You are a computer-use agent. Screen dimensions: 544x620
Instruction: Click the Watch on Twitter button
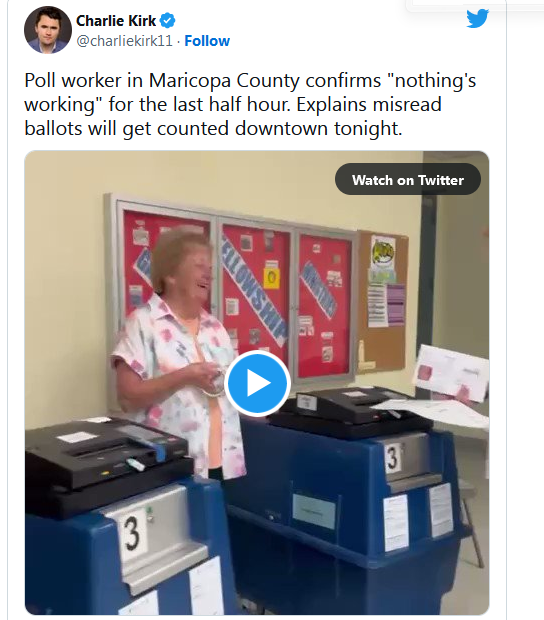408,180
